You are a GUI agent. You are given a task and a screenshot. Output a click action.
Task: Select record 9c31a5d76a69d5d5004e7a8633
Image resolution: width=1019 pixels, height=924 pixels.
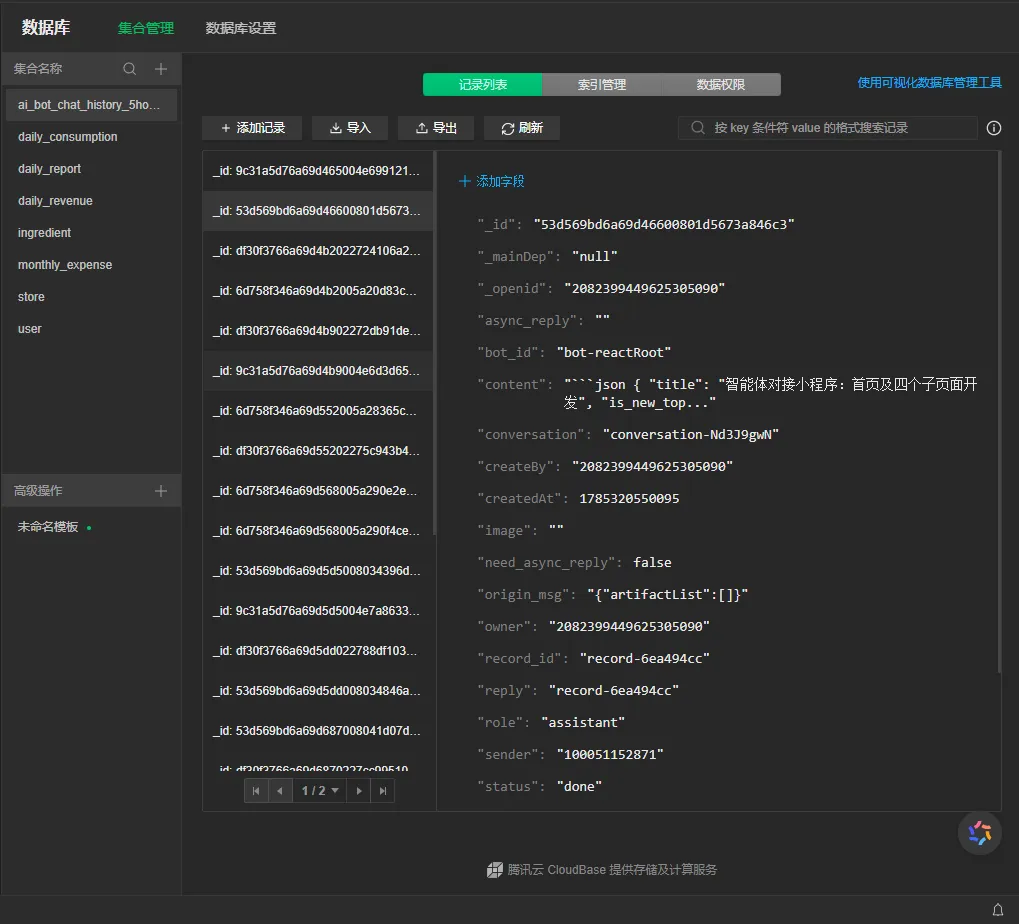point(317,611)
